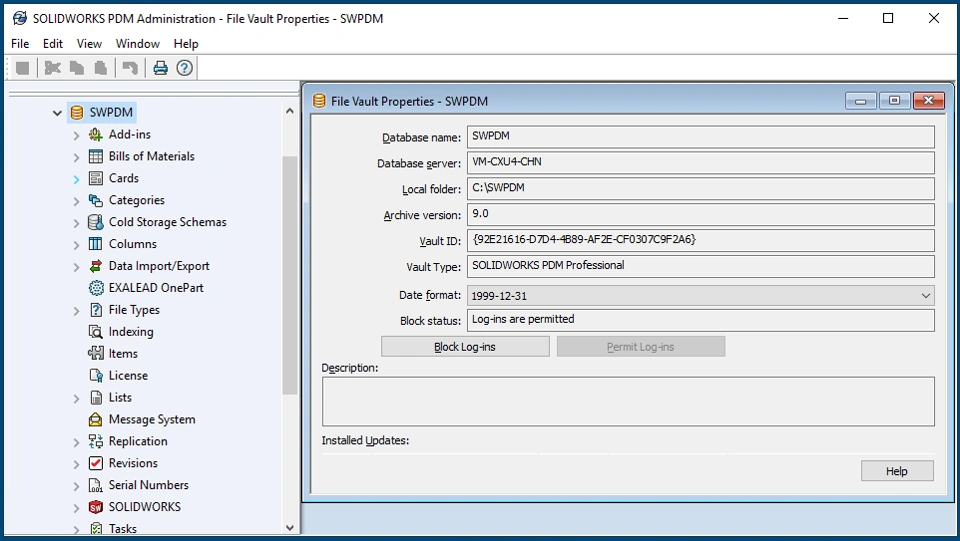
Task: Click the Data Import/Export arrows icon
Action: coord(96,266)
